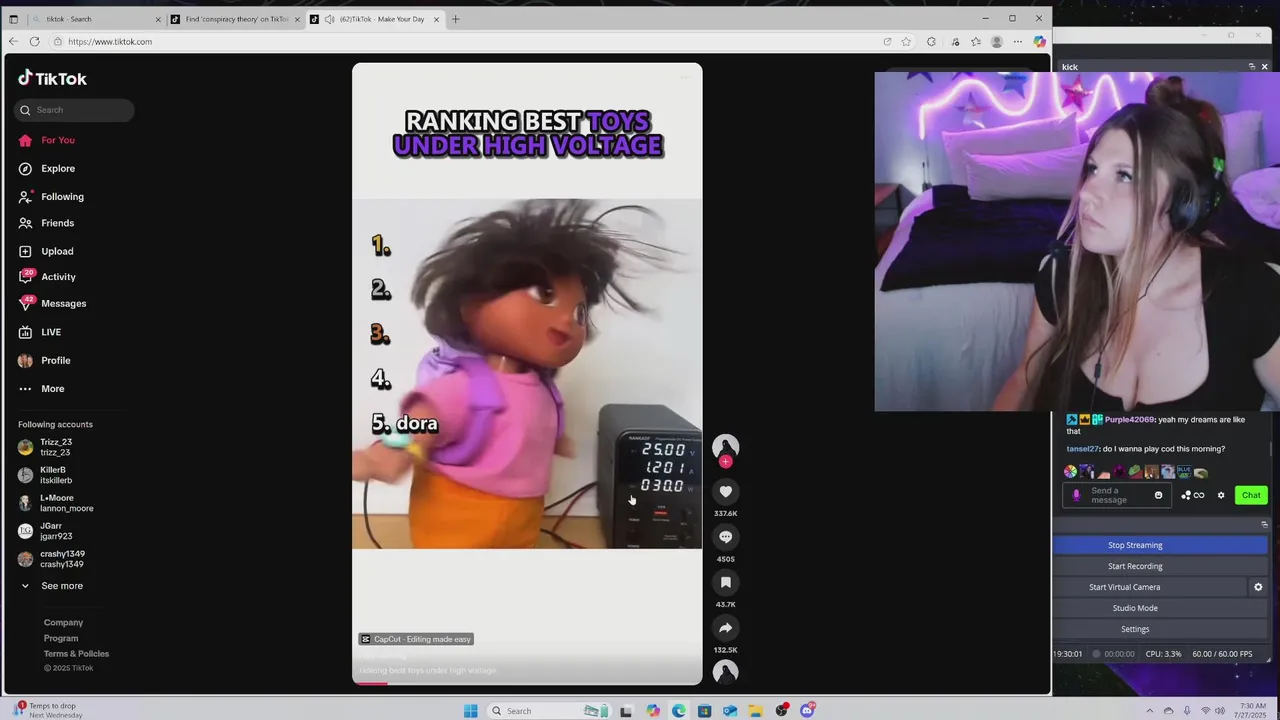Click the Activity icon with notification badge
1280x720 pixels.
(x=25, y=277)
